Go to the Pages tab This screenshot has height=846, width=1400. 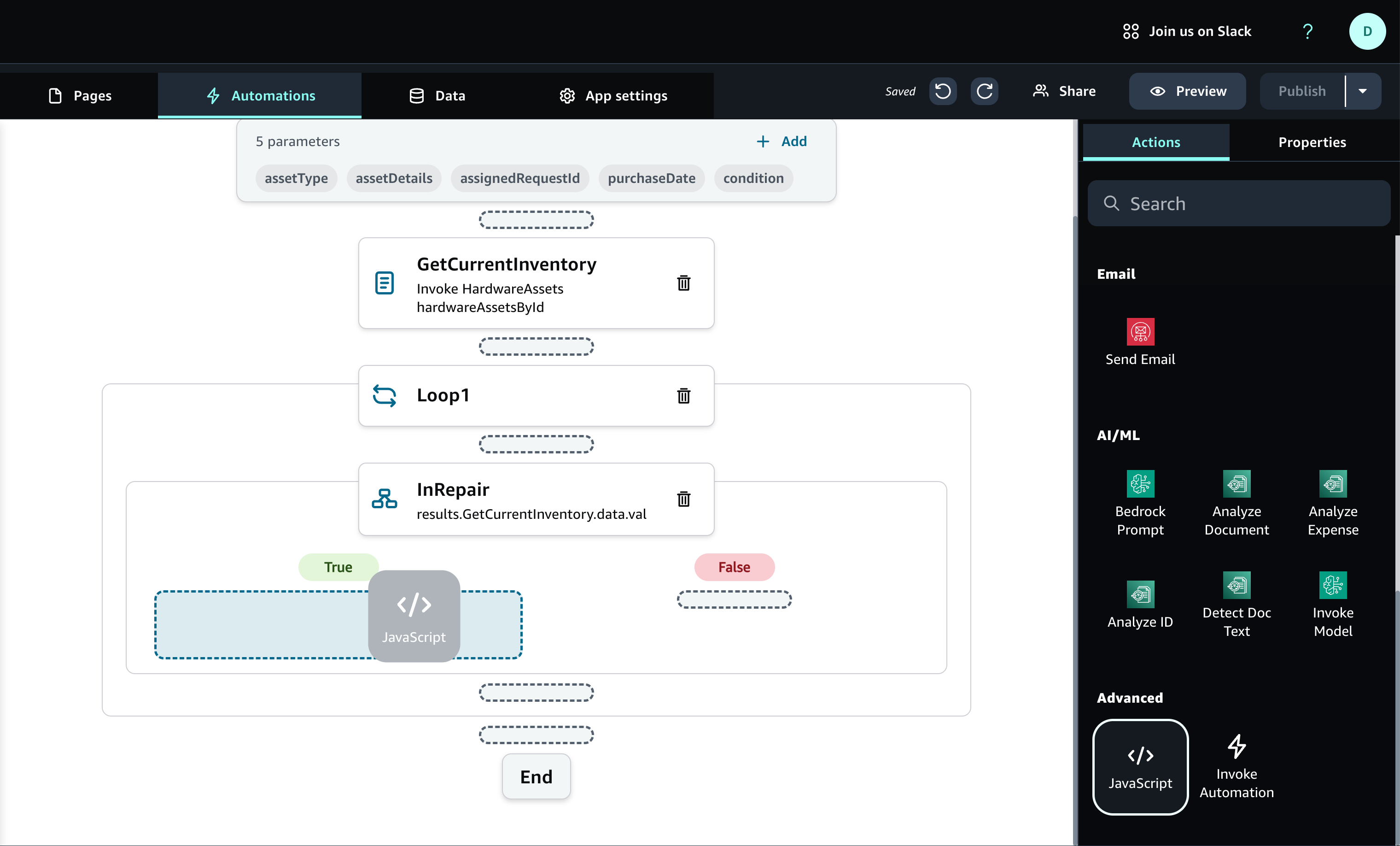click(x=80, y=95)
